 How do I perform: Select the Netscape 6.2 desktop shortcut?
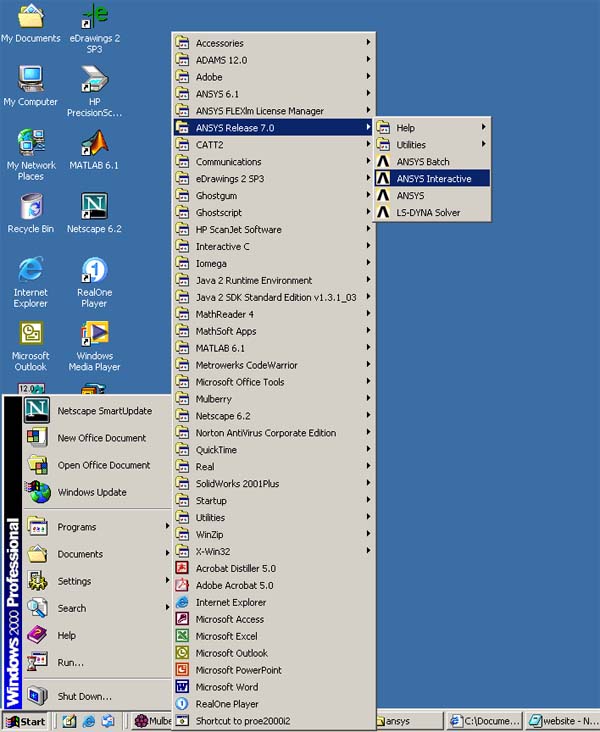click(94, 213)
